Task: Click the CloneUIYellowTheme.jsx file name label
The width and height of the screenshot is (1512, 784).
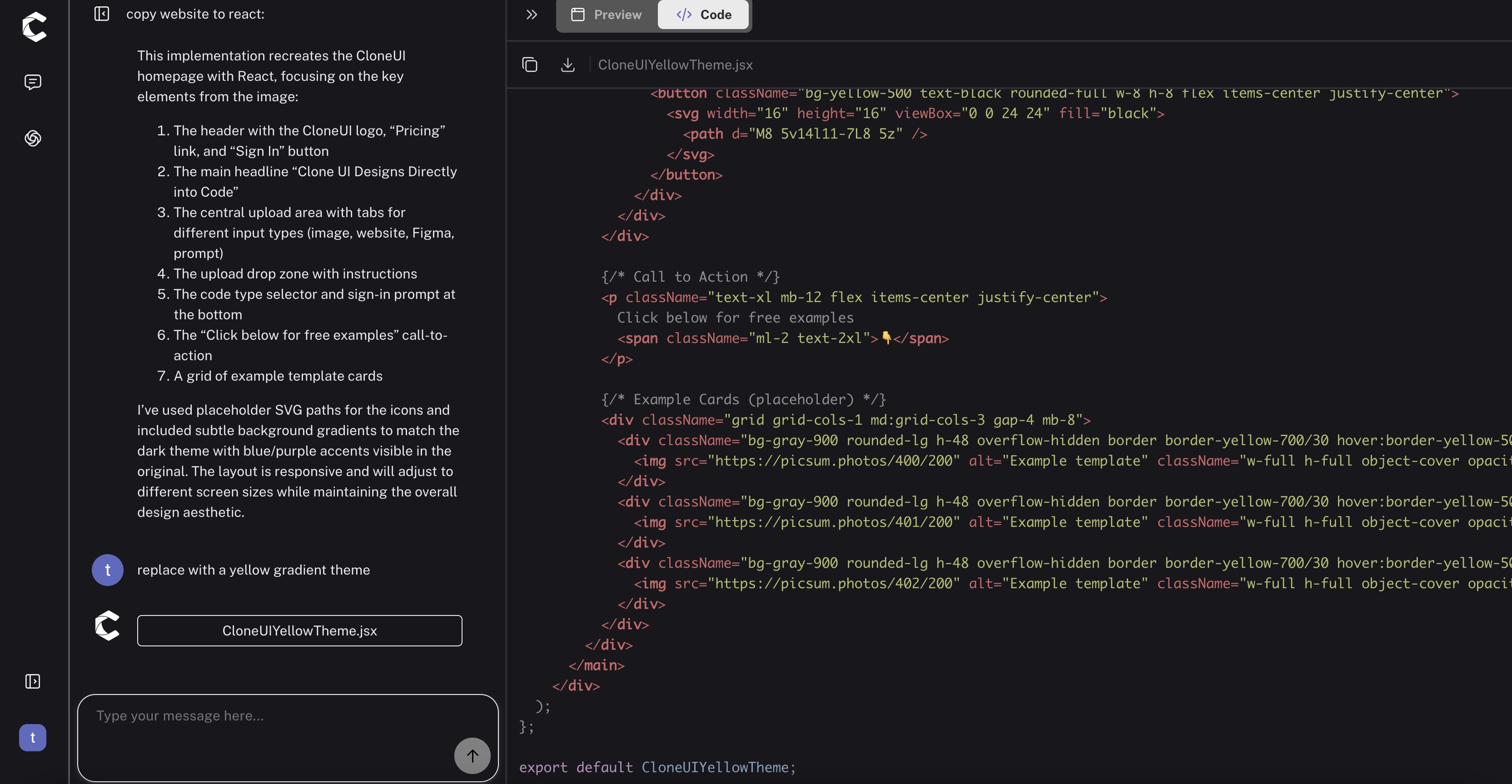Action: point(675,65)
